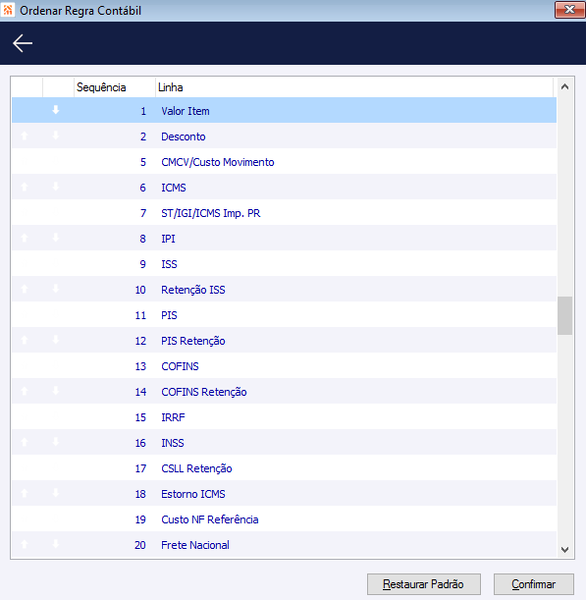Move Desconto row down
The height and width of the screenshot is (600, 586).
coord(56,135)
